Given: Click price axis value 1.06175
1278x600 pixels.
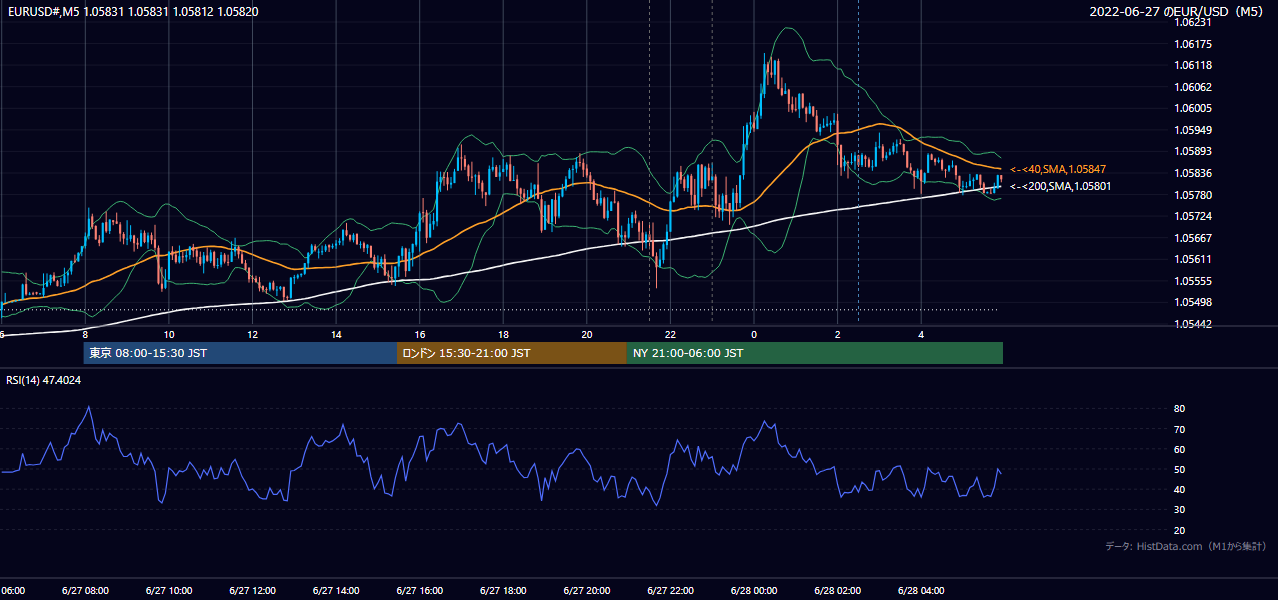Looking at the screenshot, I should (x=1194, y=44).
